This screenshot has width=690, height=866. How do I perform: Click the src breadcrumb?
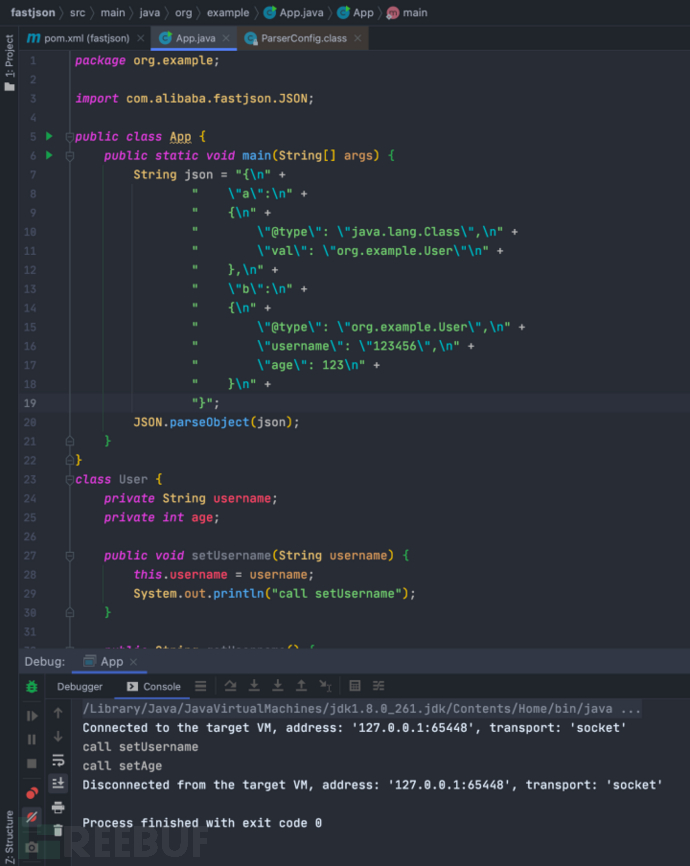click(77, 12)
